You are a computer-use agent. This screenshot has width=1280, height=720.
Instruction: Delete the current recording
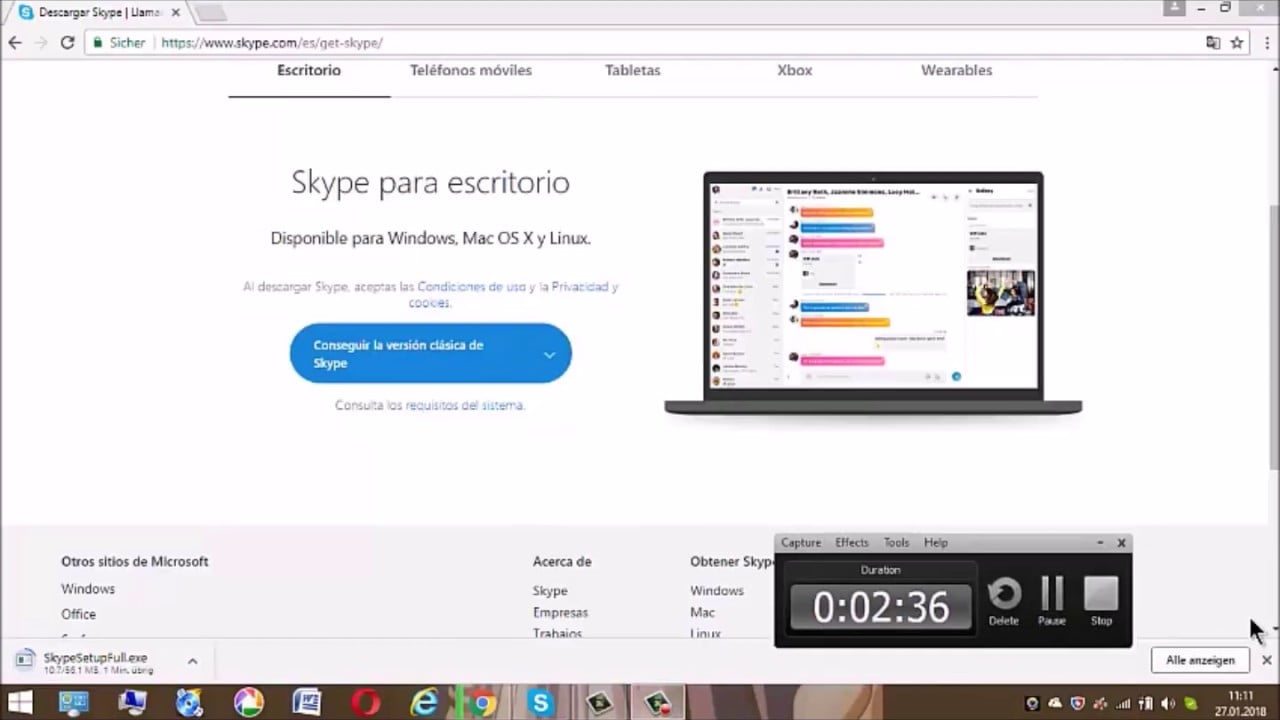point(1004,600)
